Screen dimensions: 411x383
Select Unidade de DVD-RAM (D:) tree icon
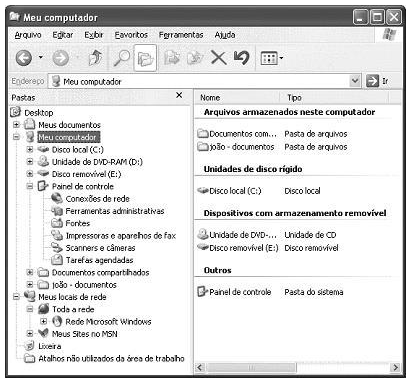pos(43,161)
